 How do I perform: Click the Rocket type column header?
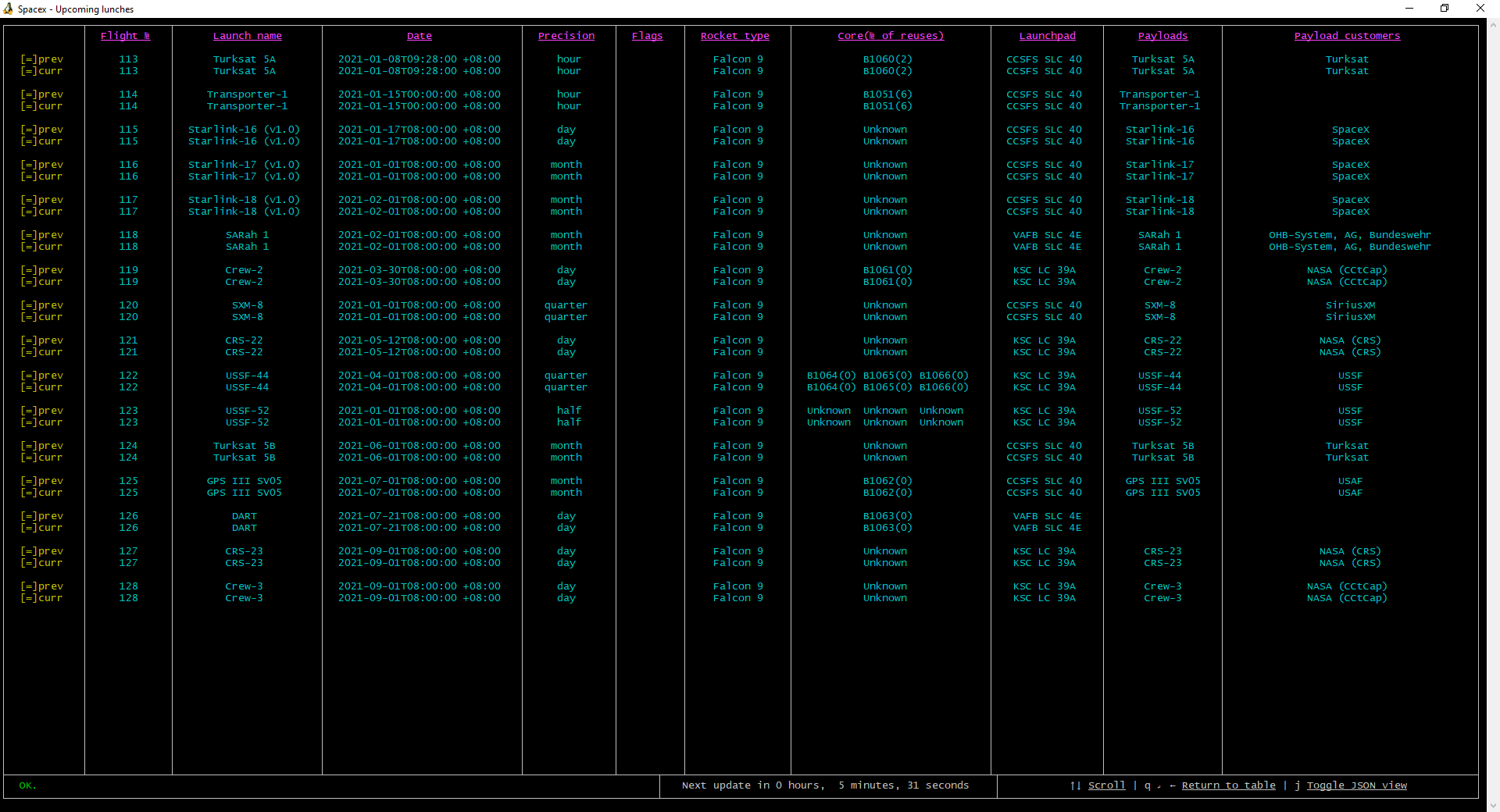[735, 36]
